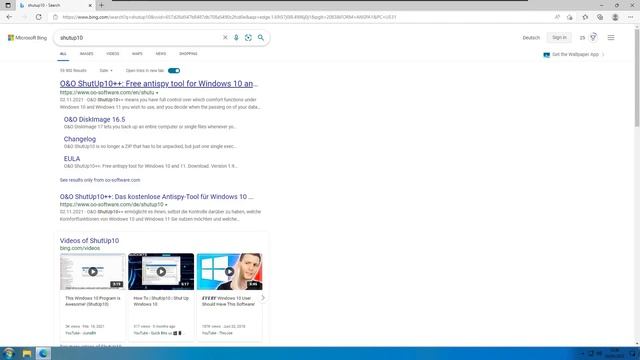Open Bing hamburger settings menu
Viewport: 640px width, 360px height.
coord(611,38)
